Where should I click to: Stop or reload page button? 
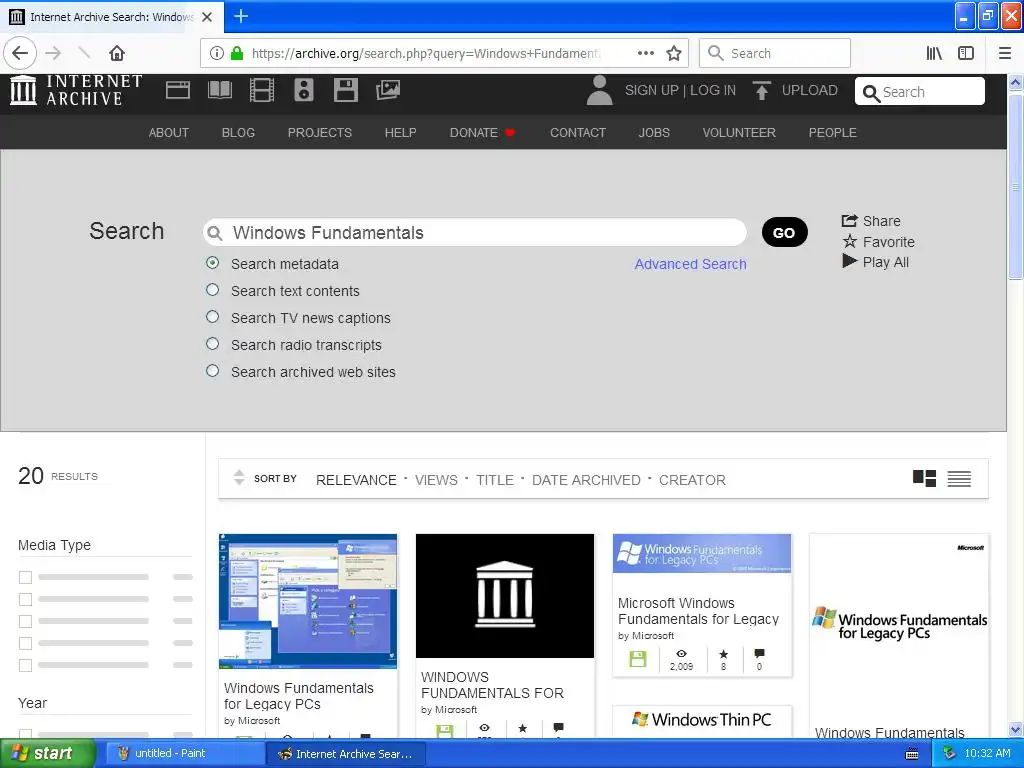[x=84, y=53]
